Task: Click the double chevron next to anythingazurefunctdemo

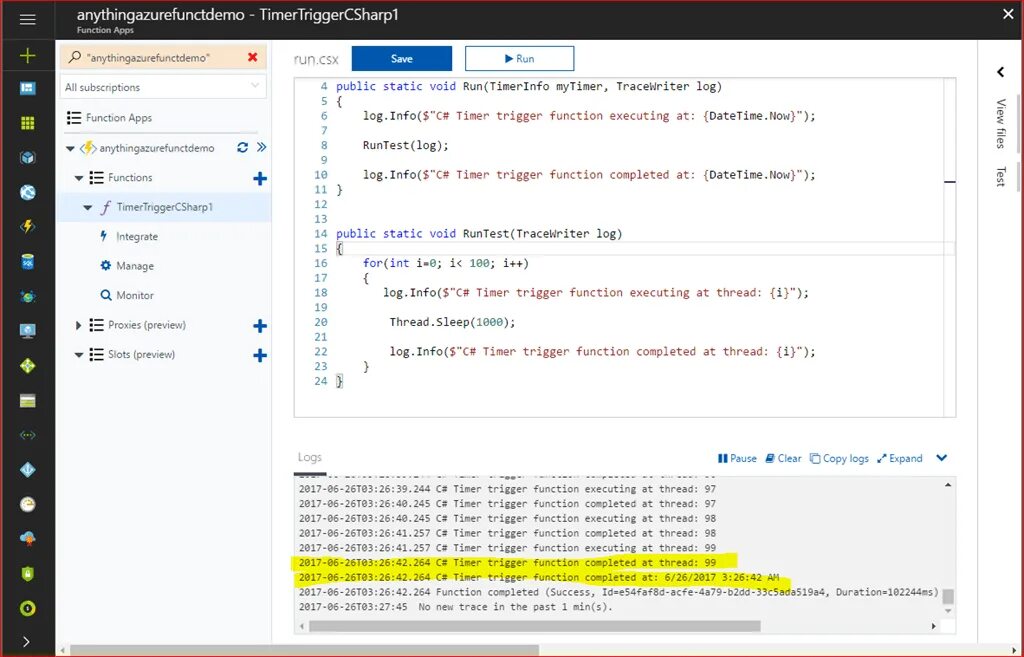Action: tap(261, 148)
